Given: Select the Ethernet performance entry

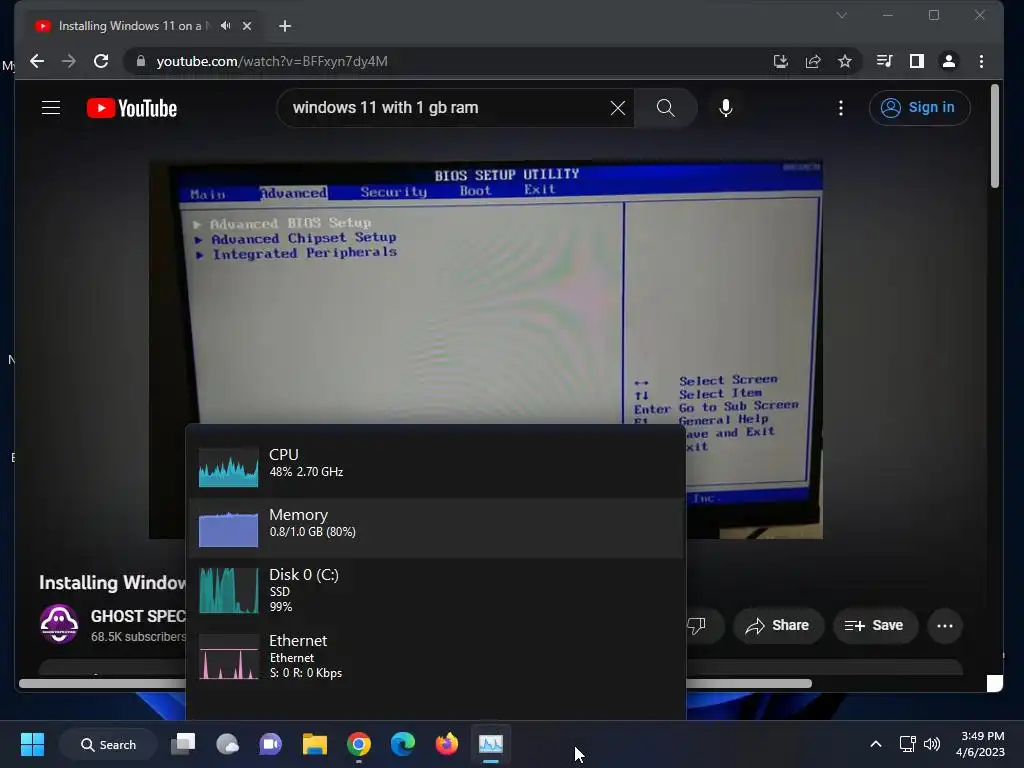Looking at the screenshot, I should click(436, 656).
